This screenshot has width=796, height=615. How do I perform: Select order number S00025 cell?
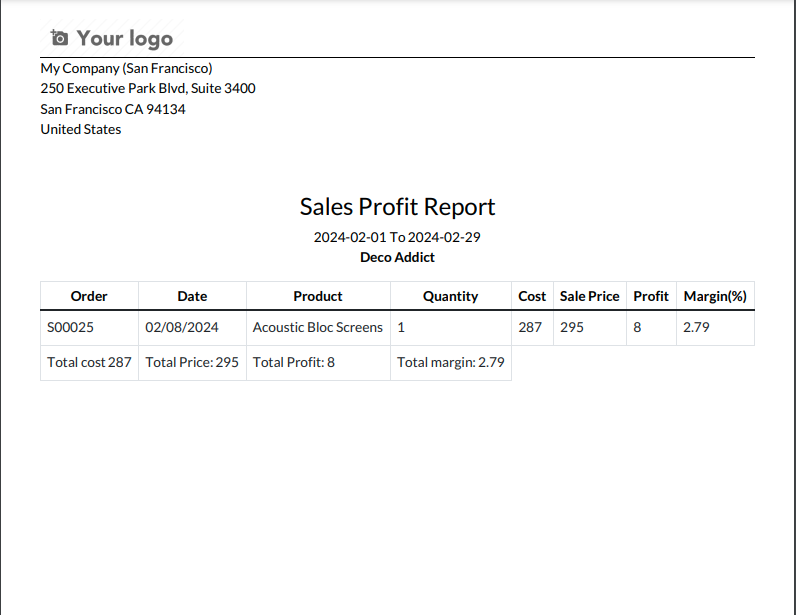[x=71, y=327]
